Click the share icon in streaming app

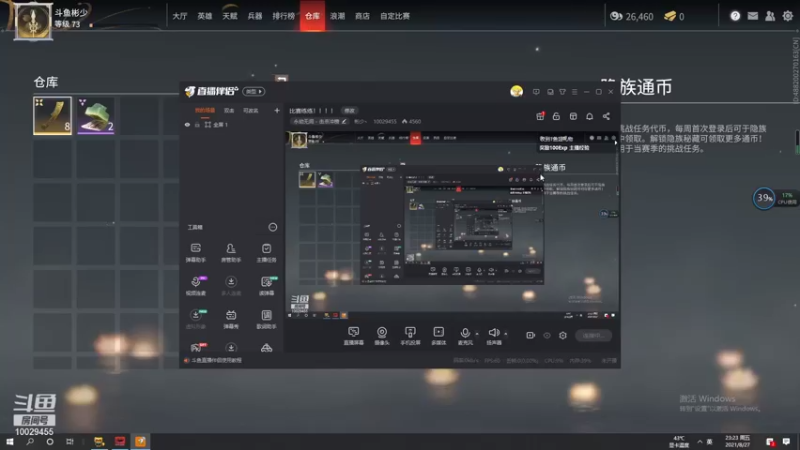pyautogui.click(x=606, y=116)
